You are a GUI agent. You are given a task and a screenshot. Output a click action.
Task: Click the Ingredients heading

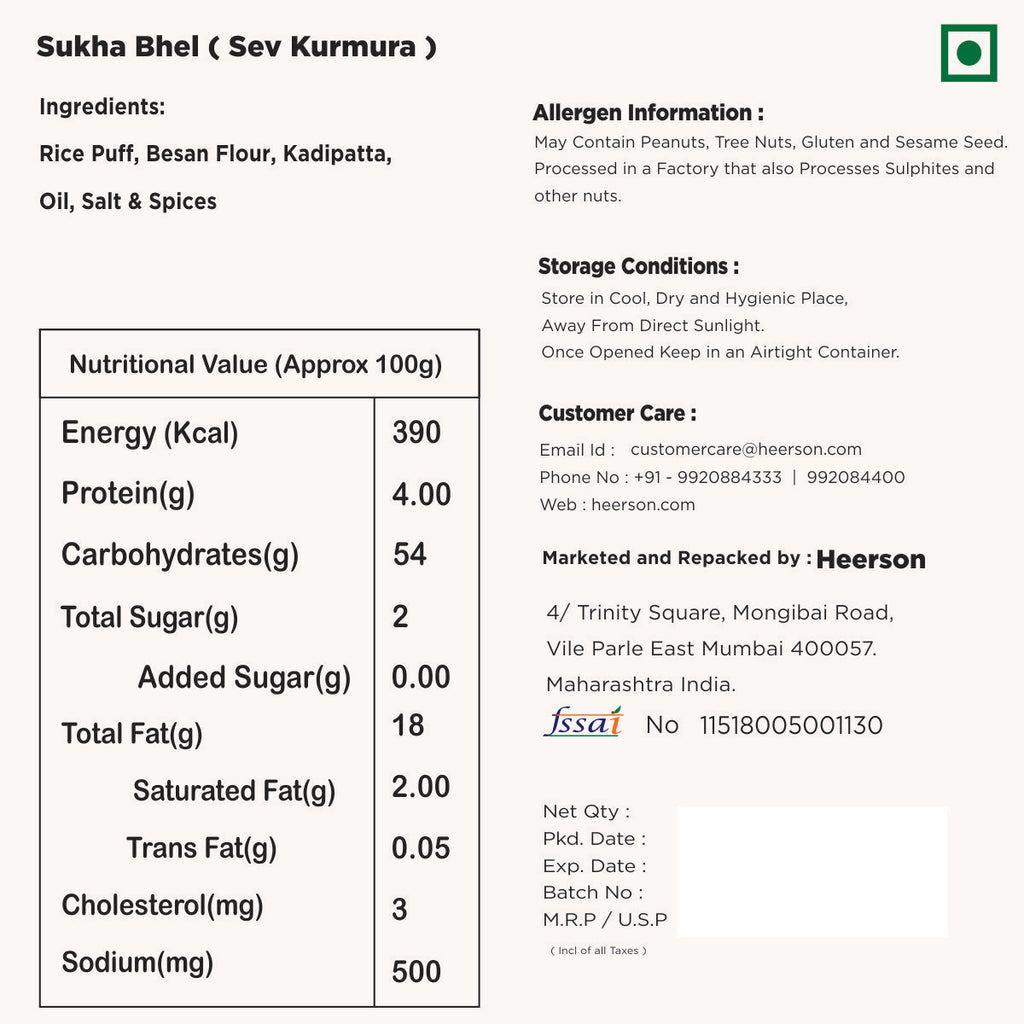(x=102, y=107)
